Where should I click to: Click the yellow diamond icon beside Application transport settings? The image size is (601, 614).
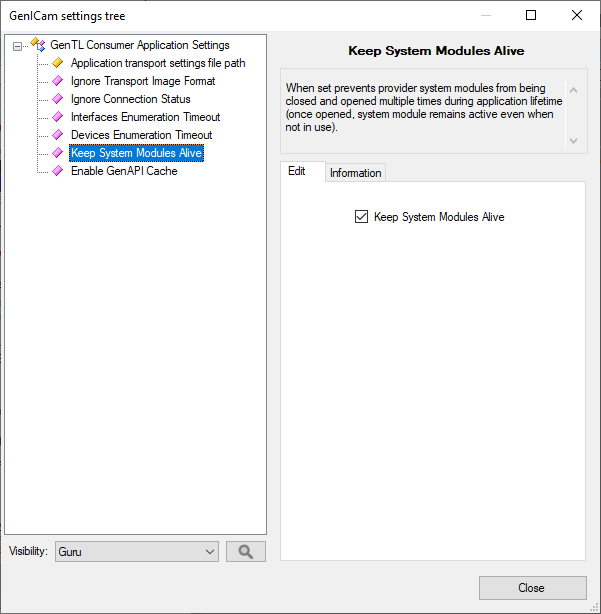point(57,63)
